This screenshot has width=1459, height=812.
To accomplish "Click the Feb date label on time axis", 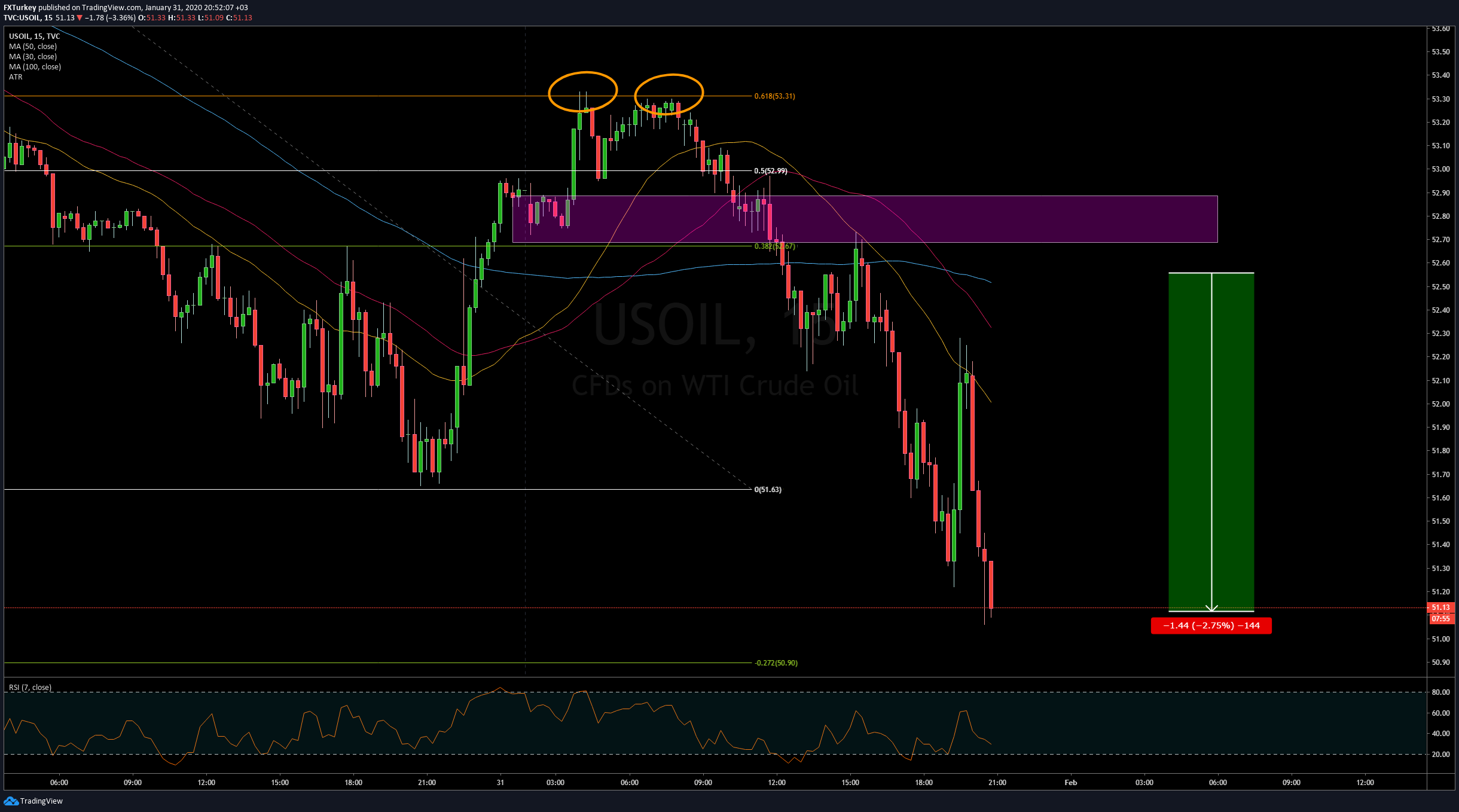I will coord(1071,783).
